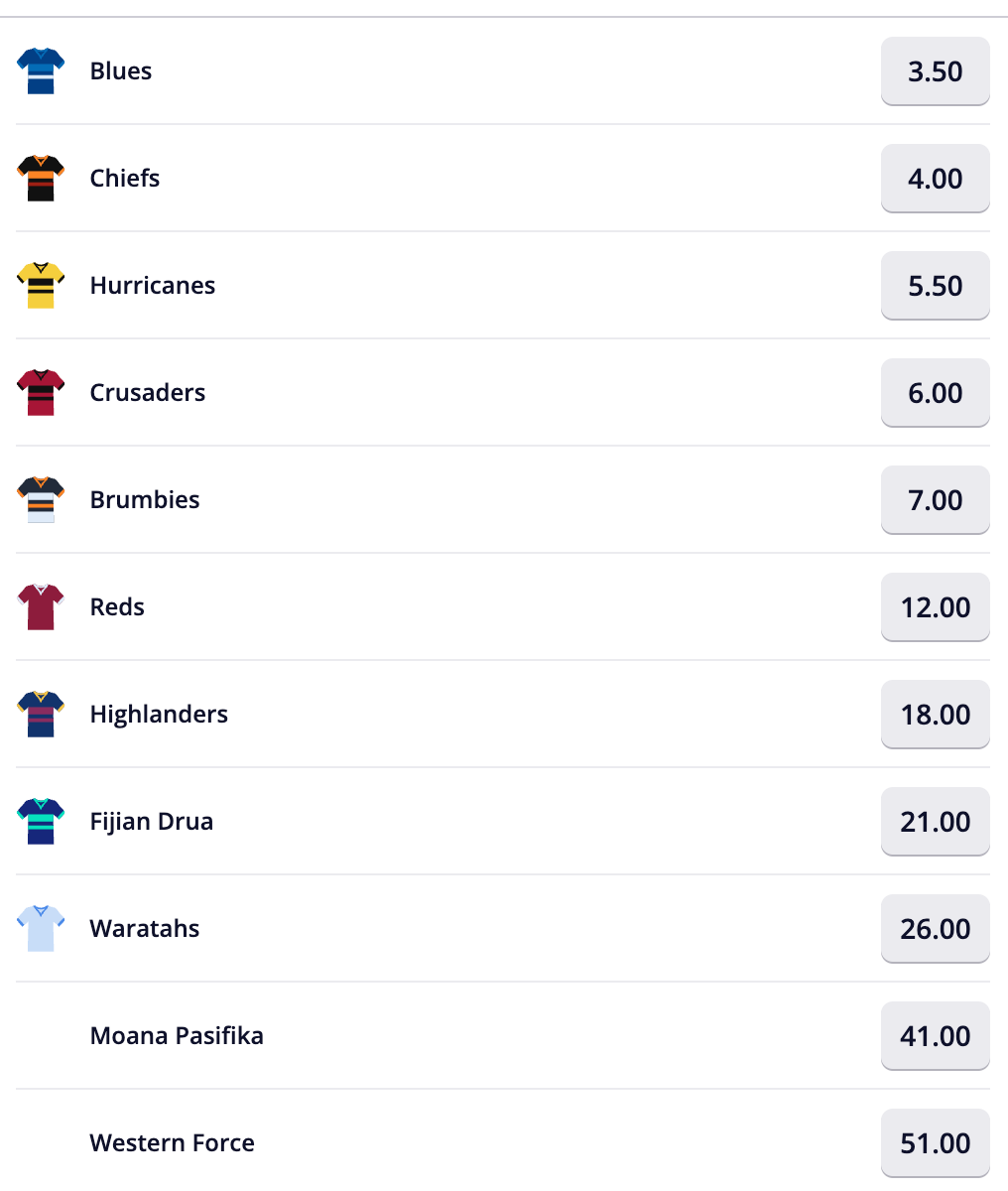Click the Hurricanes yellow jersey icon
1008x1191 pixels.
(x=41, y=286)
